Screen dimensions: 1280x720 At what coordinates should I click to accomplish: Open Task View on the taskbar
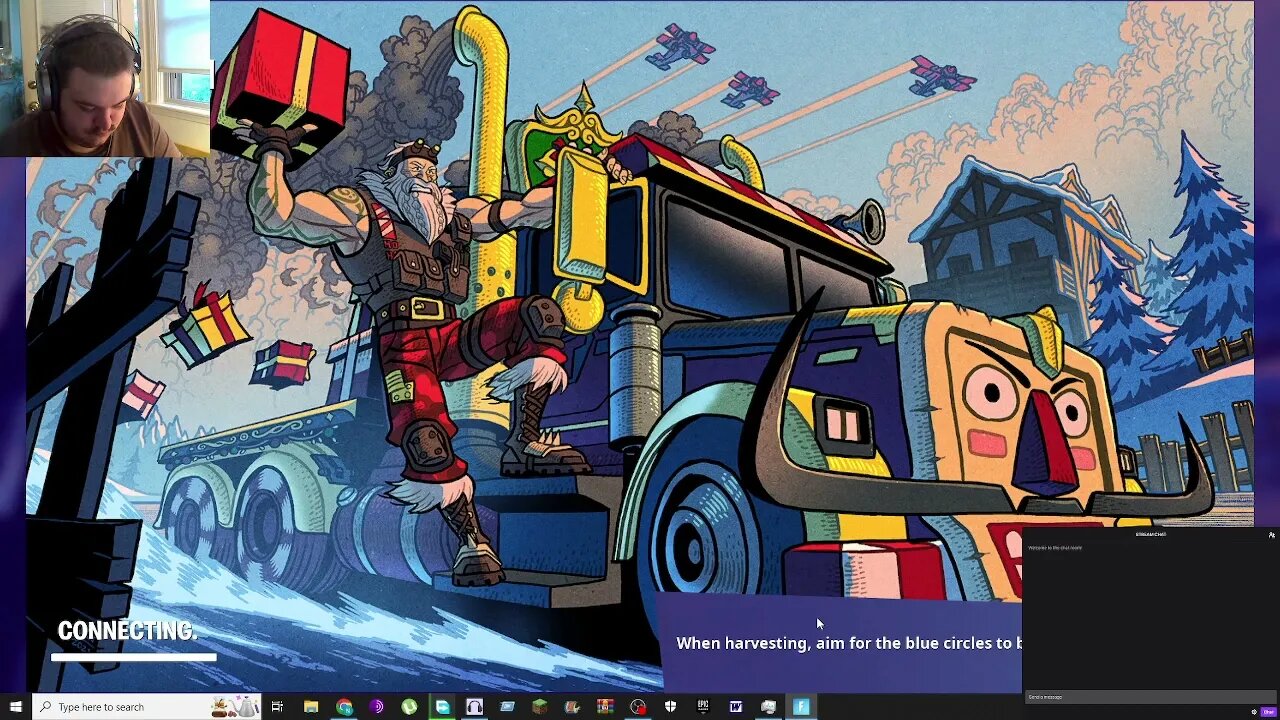click(278, 707)
